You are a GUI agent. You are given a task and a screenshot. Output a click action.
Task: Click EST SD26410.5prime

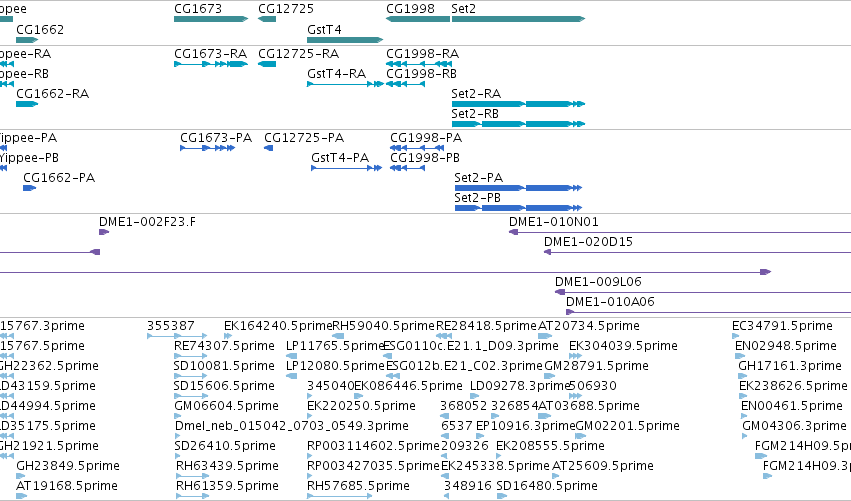pos(225,447)
